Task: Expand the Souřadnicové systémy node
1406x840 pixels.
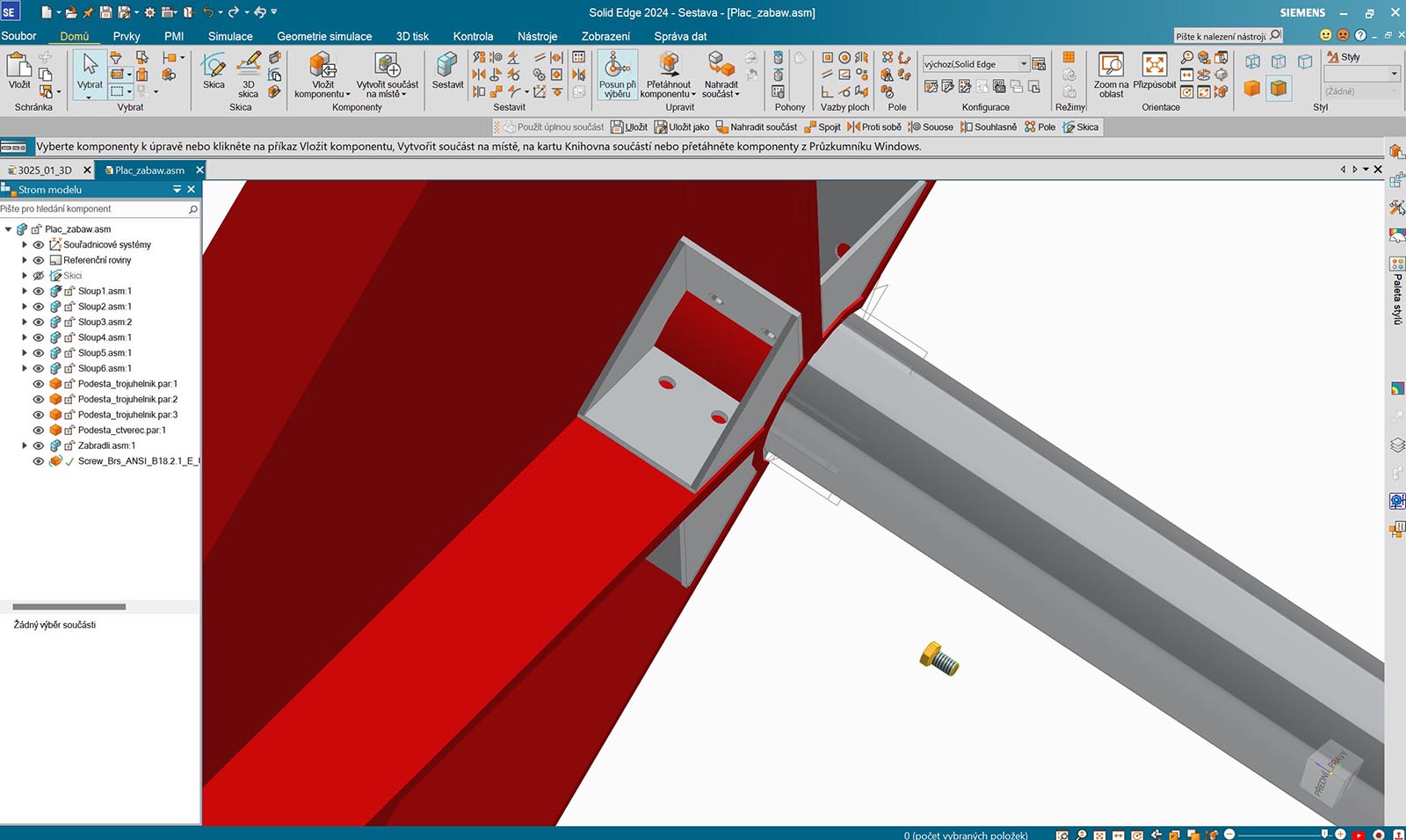Action: [x=25, y=244]
